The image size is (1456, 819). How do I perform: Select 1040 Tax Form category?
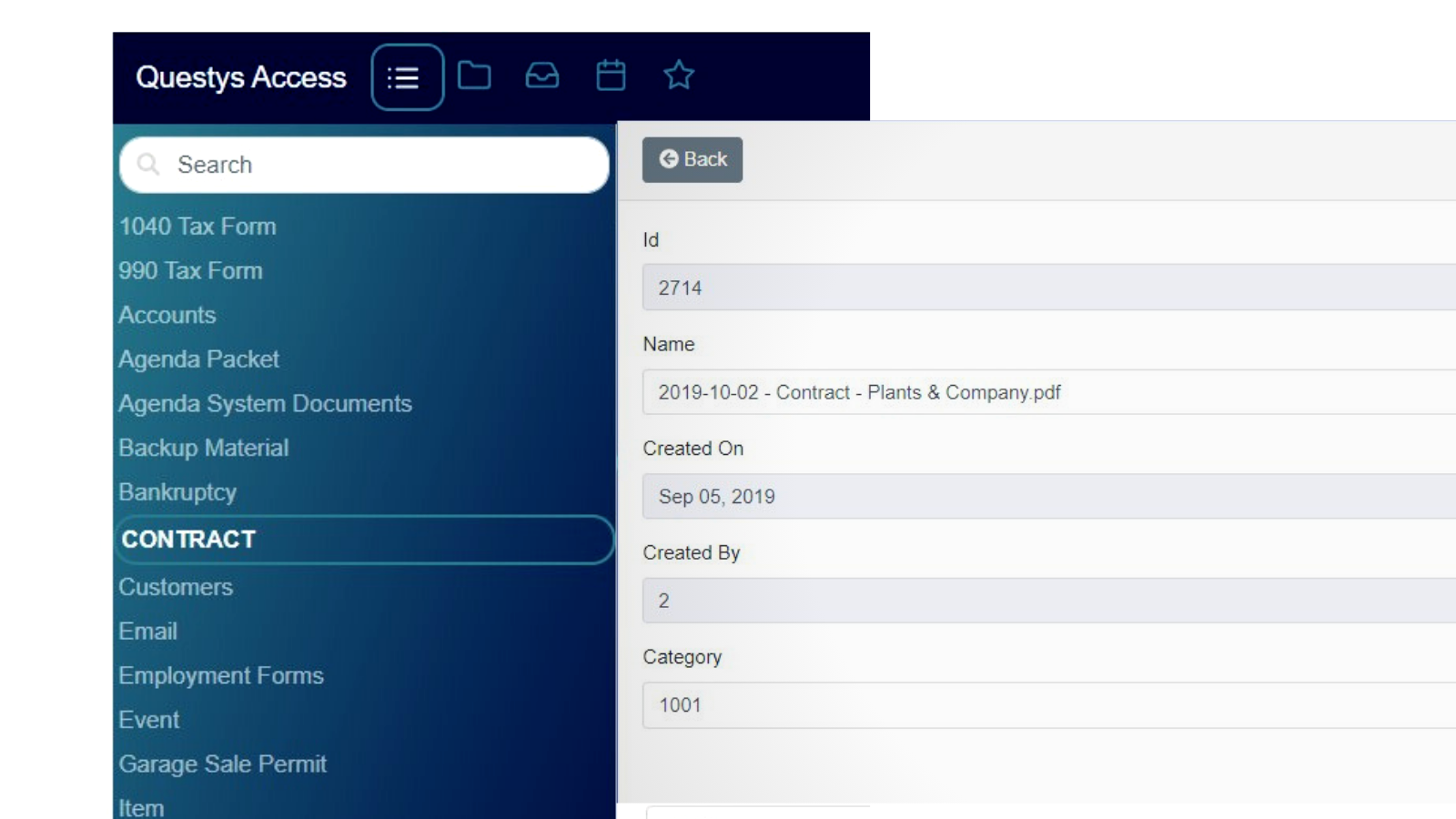(197, 227)
